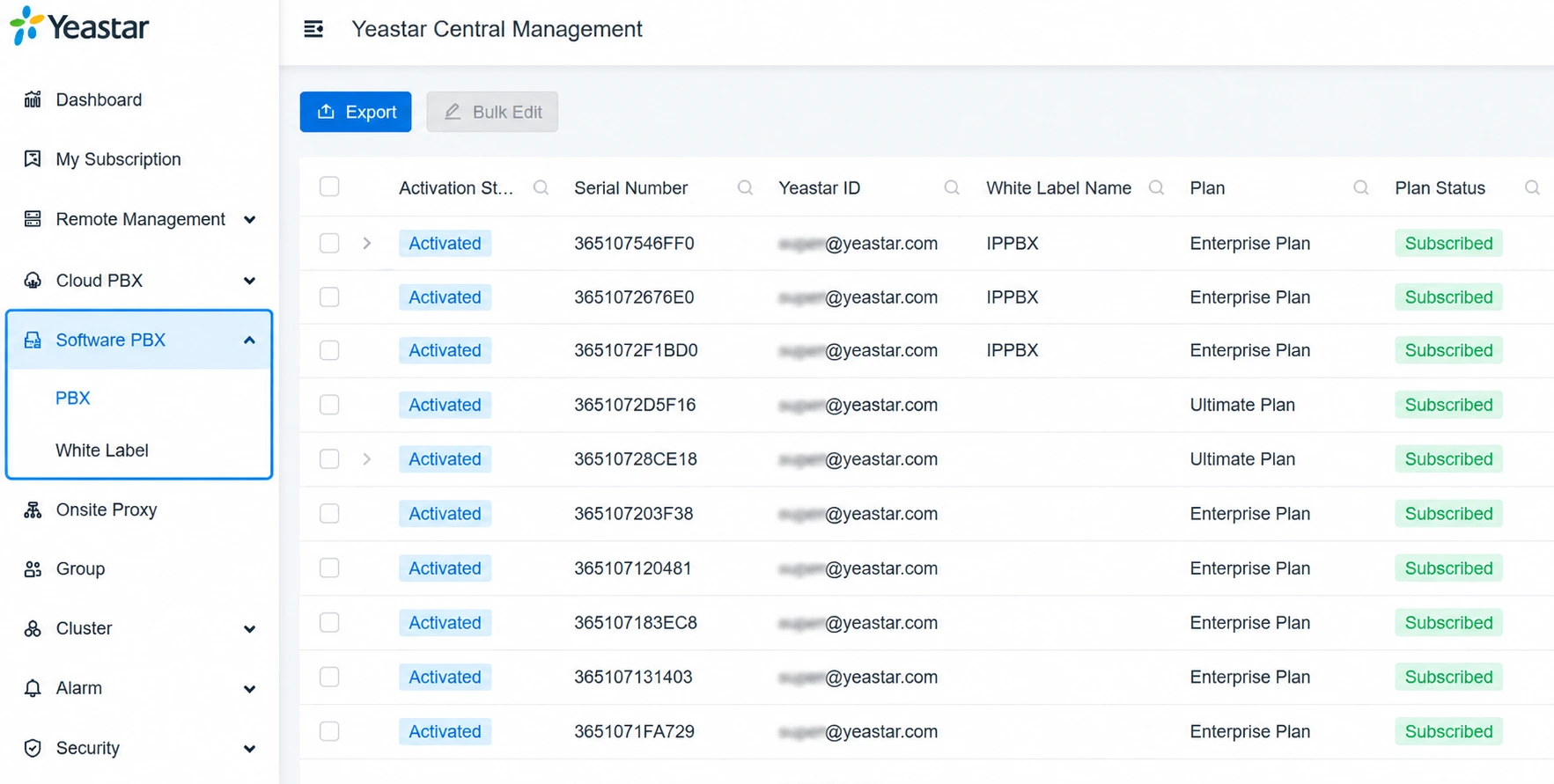Click the Yeastar ID column header
This screenshot has height=784, width=1554.
819,188
